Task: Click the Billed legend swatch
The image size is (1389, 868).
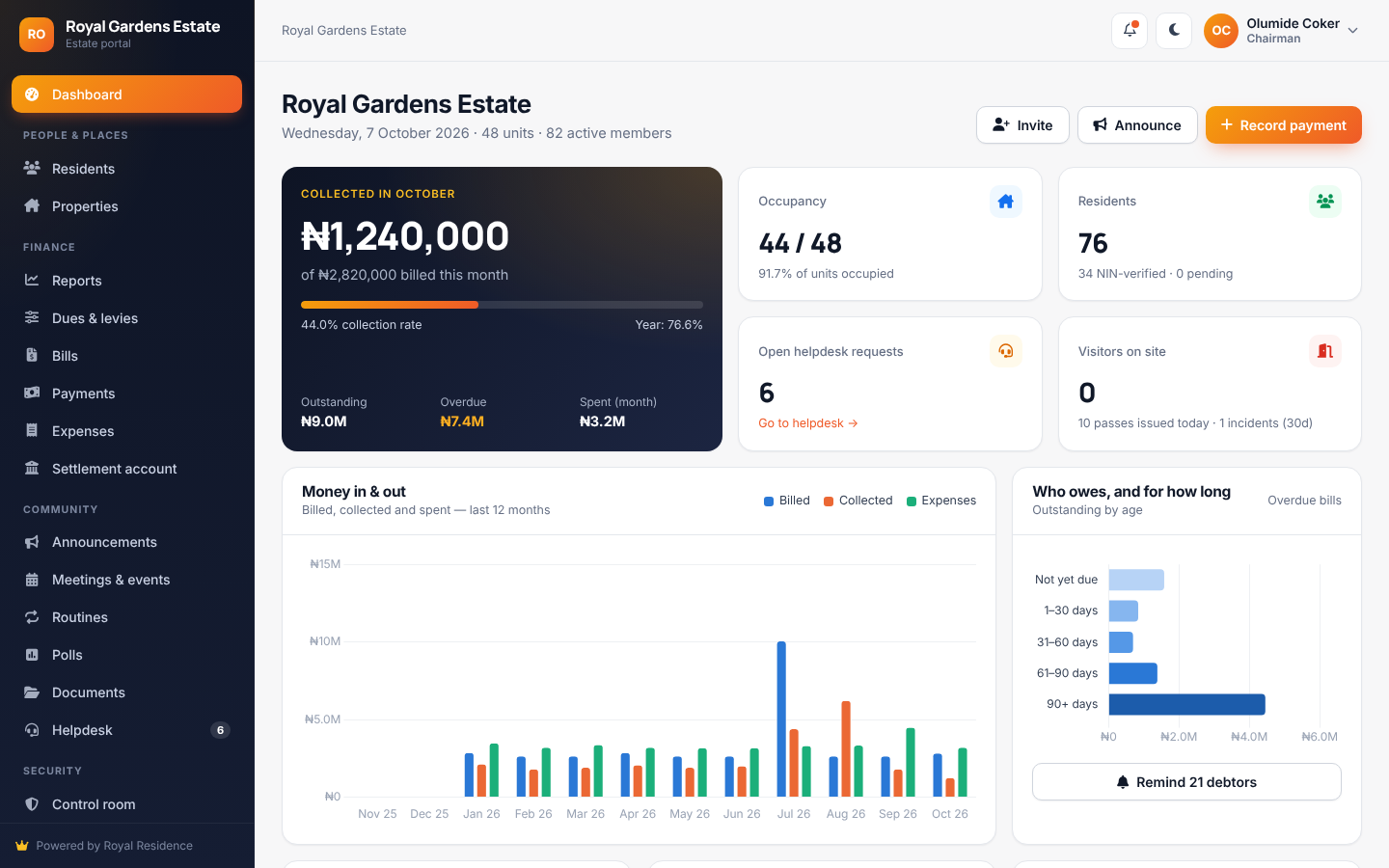Action: [769, 501]
